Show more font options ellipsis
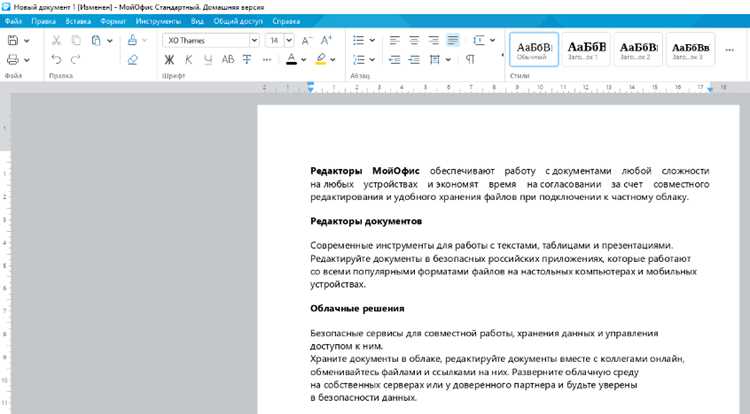This screenshot has height=414, width=750. (x=267, y=60)
